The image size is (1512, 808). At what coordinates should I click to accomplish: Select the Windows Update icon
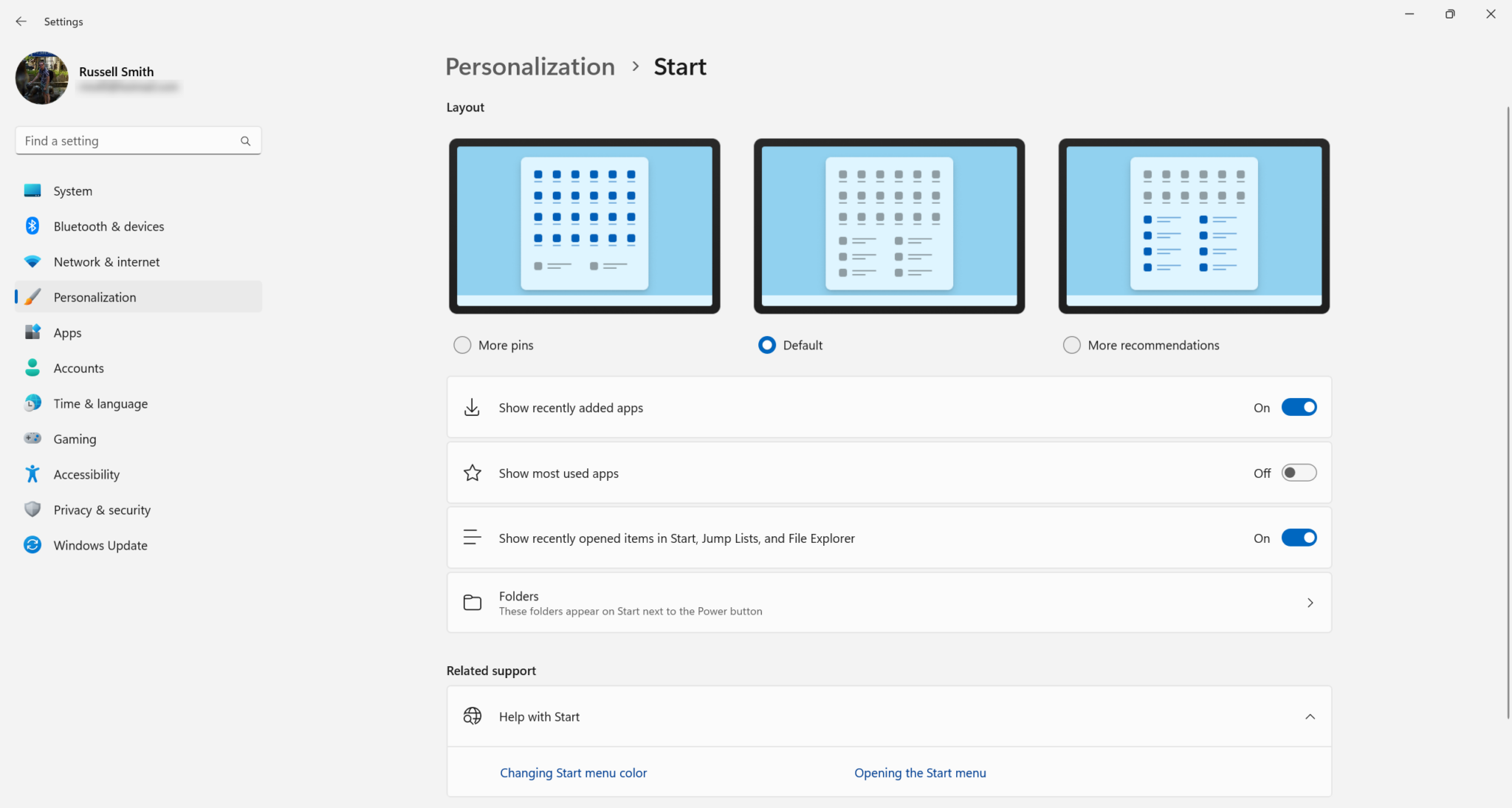[x=32, y=544]
